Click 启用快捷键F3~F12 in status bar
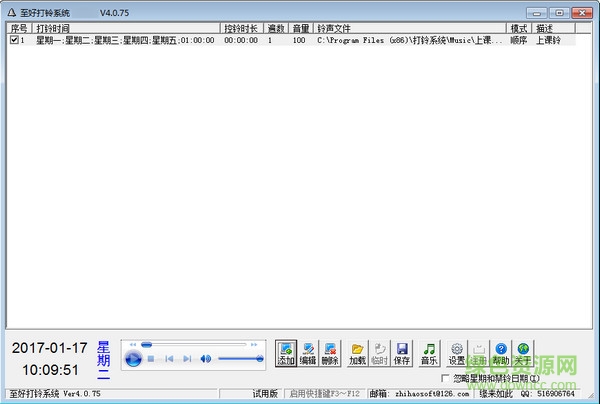Viewport: 600px width, 404px height. [x=324, y=394]
